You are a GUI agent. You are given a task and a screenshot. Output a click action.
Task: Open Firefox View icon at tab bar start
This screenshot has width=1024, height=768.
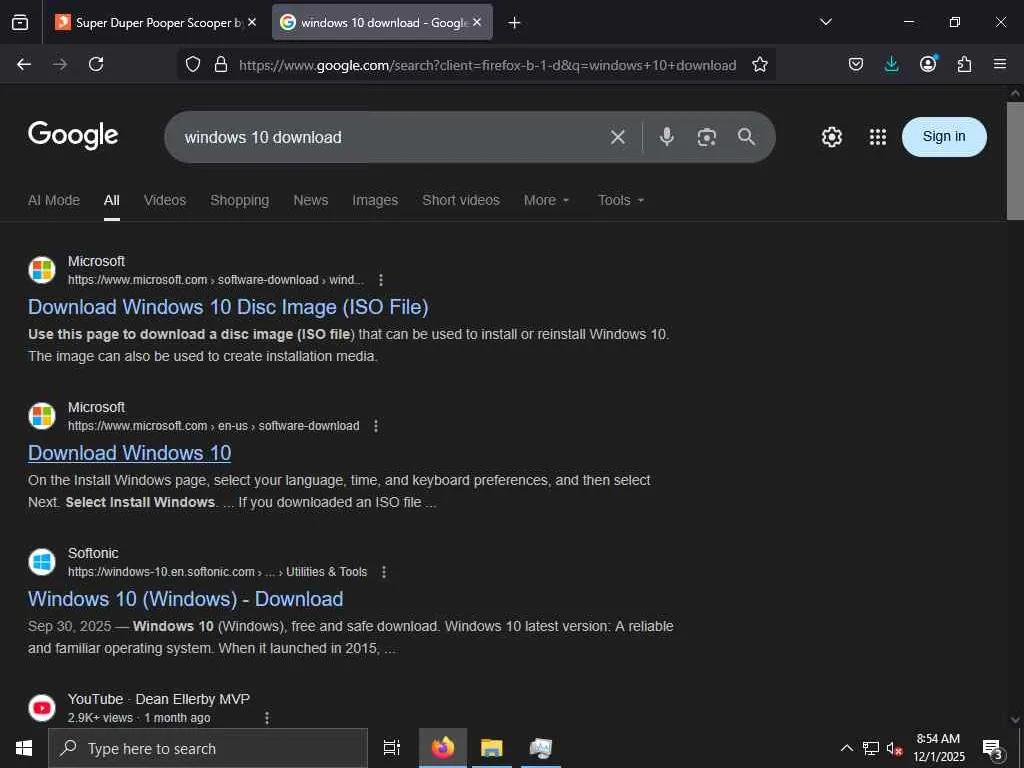click(x=20, y=22)
